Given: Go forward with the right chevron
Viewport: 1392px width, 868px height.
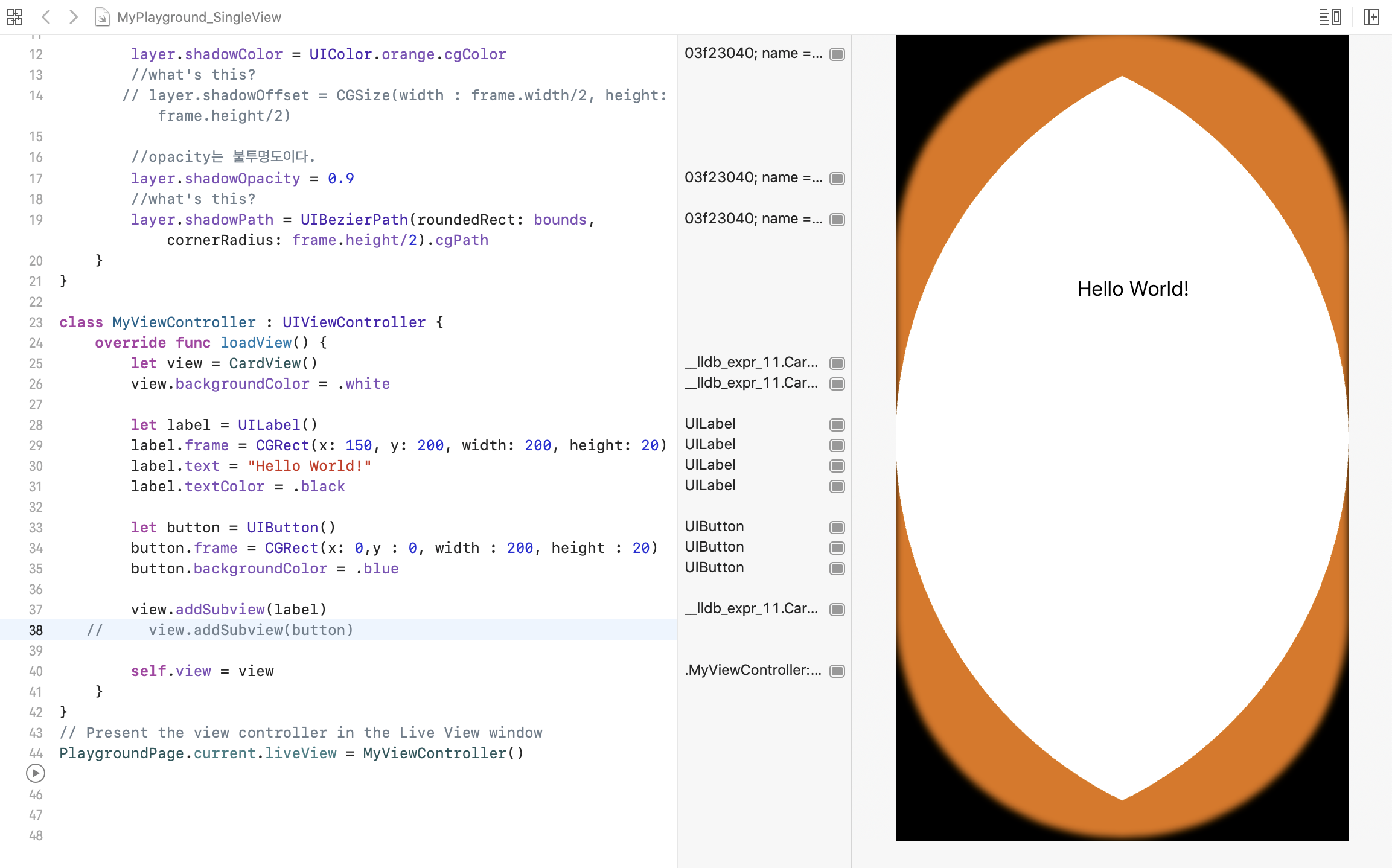Looking at the screenshot, I should tap(74, 17).
